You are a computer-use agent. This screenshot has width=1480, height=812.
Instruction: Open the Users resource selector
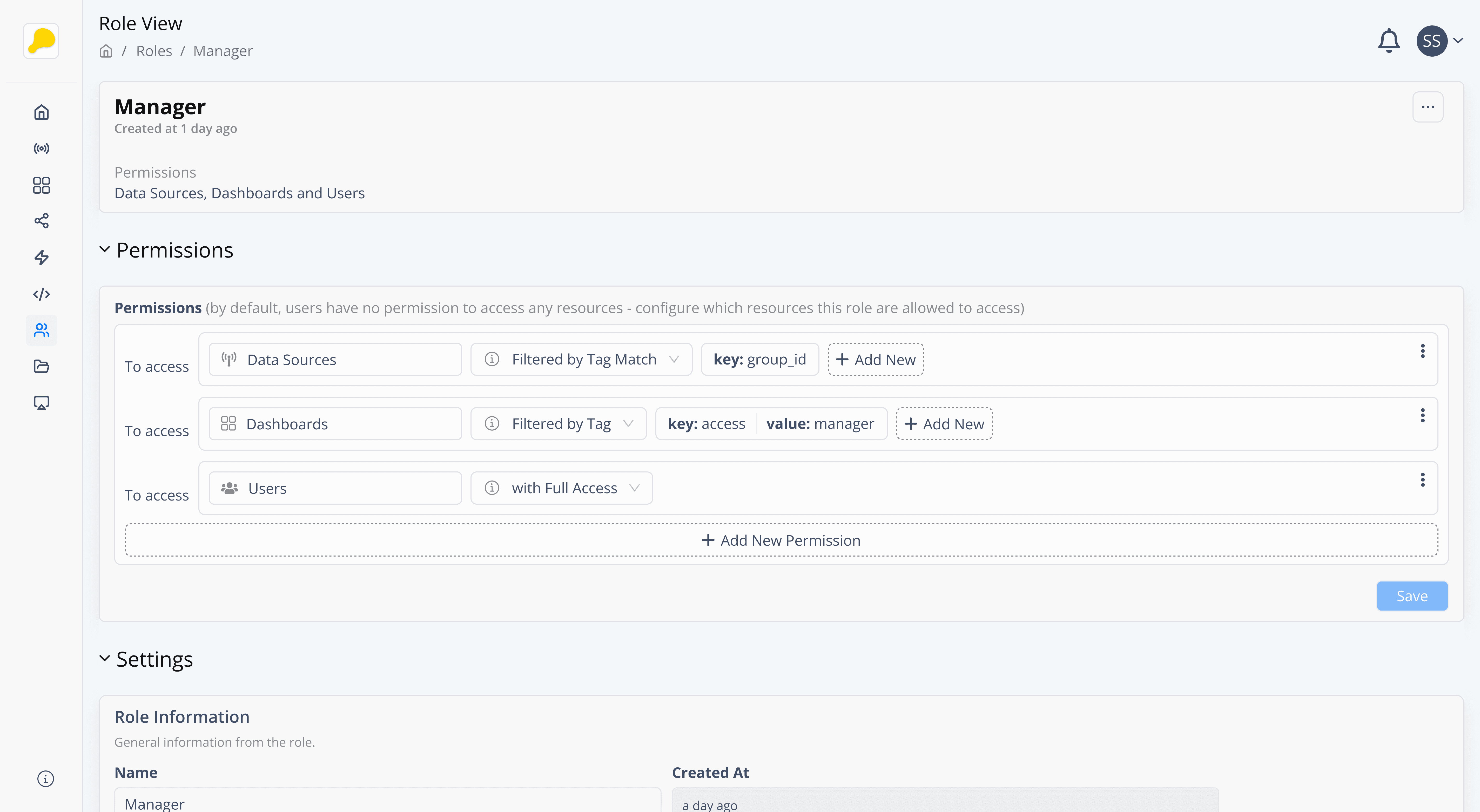click(335, 488)
